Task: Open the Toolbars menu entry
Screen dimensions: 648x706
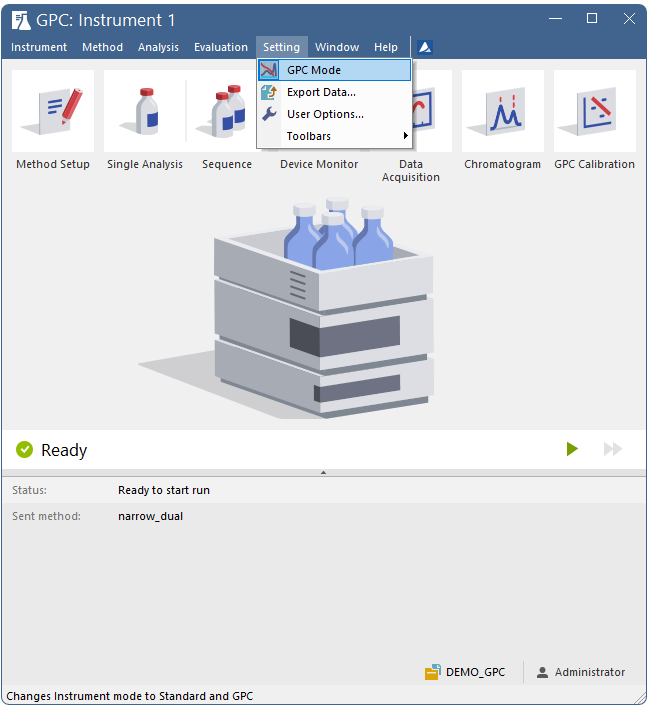Action: tap(335, 136)
